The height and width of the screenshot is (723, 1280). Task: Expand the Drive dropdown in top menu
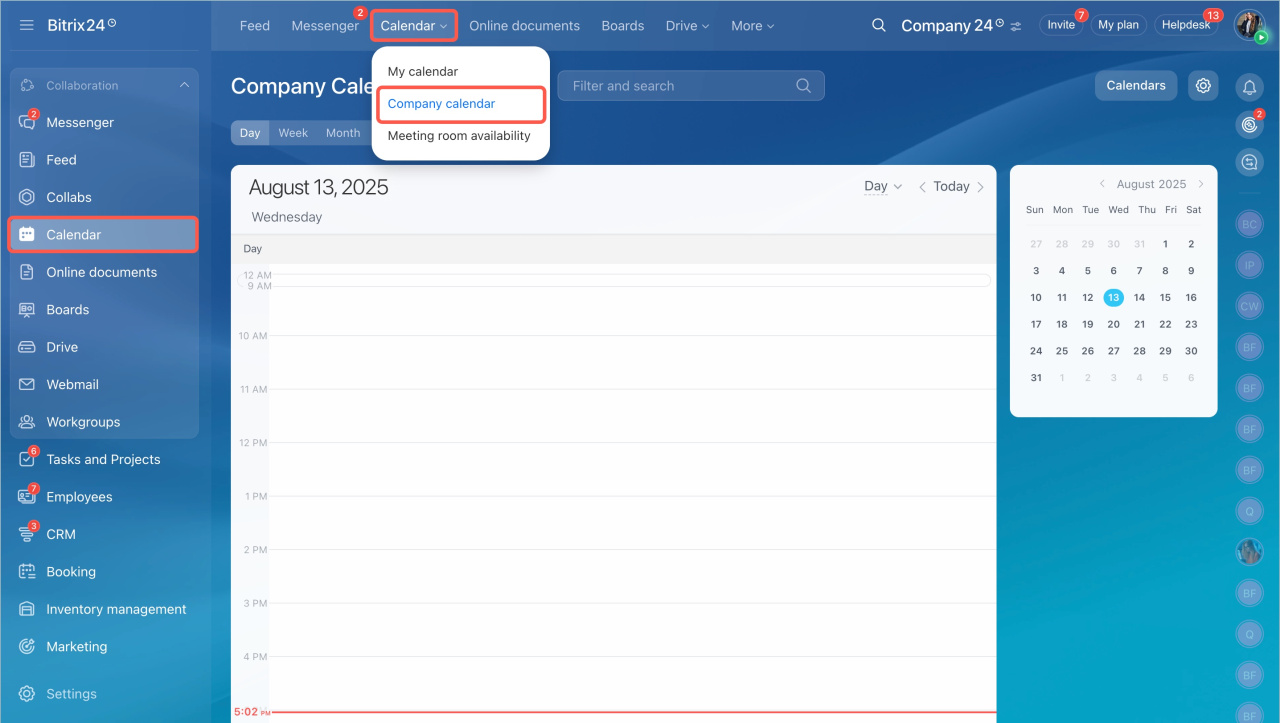coord(687,26)
